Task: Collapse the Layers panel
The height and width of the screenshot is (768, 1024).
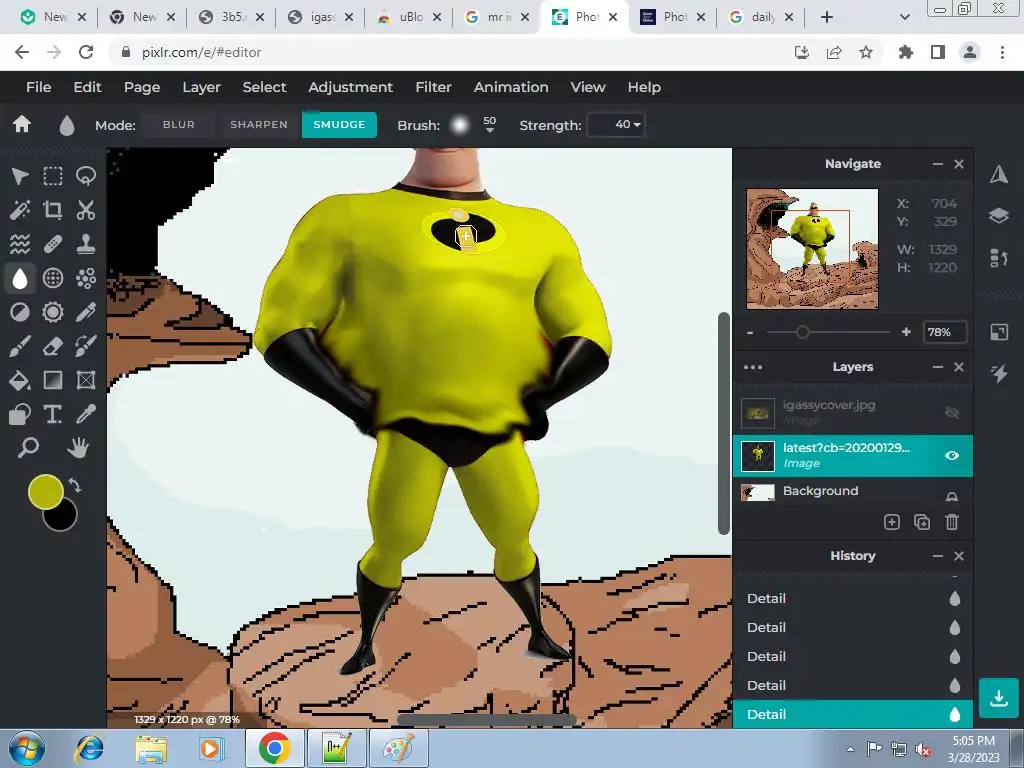Action: [x=938, y=367]
